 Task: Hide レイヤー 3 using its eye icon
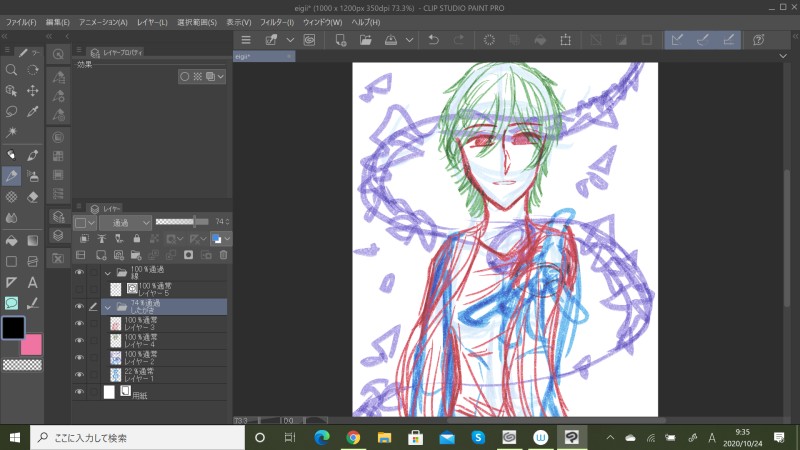(79, 323)
